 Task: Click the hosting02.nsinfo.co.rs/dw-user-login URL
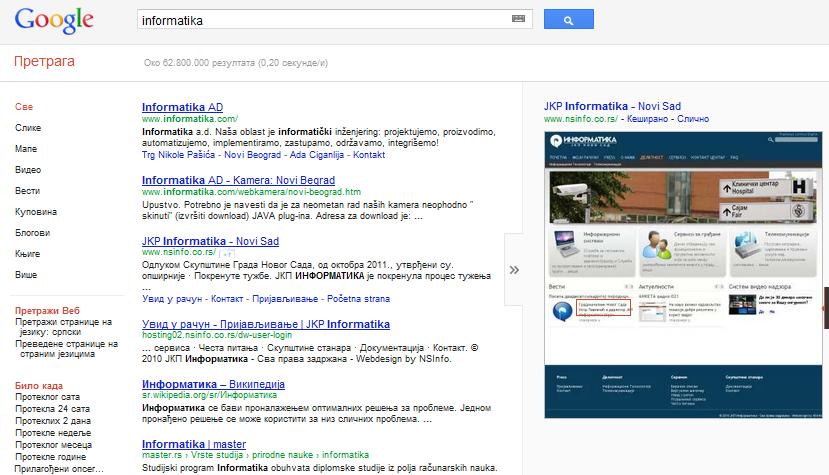tap(217, 335)
